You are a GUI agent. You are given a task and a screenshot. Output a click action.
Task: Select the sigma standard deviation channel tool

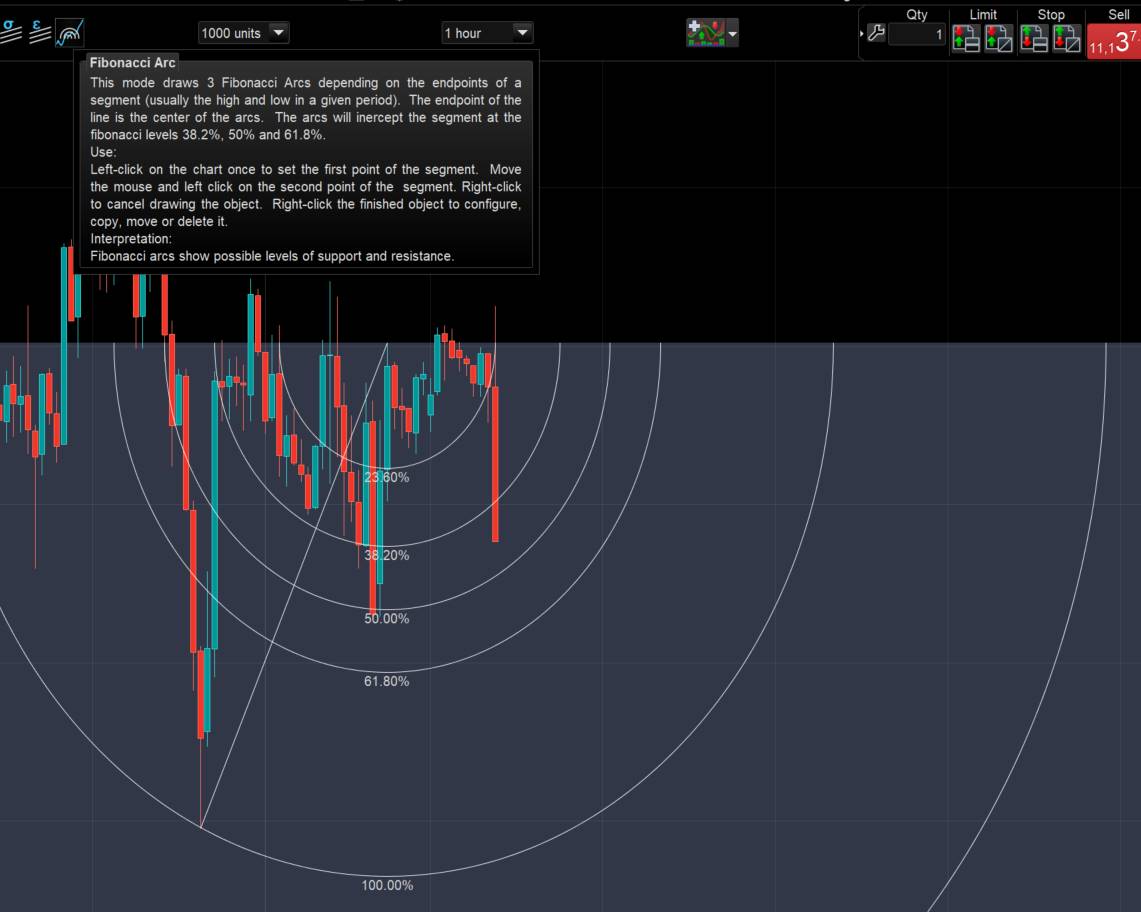coord(10,31)
